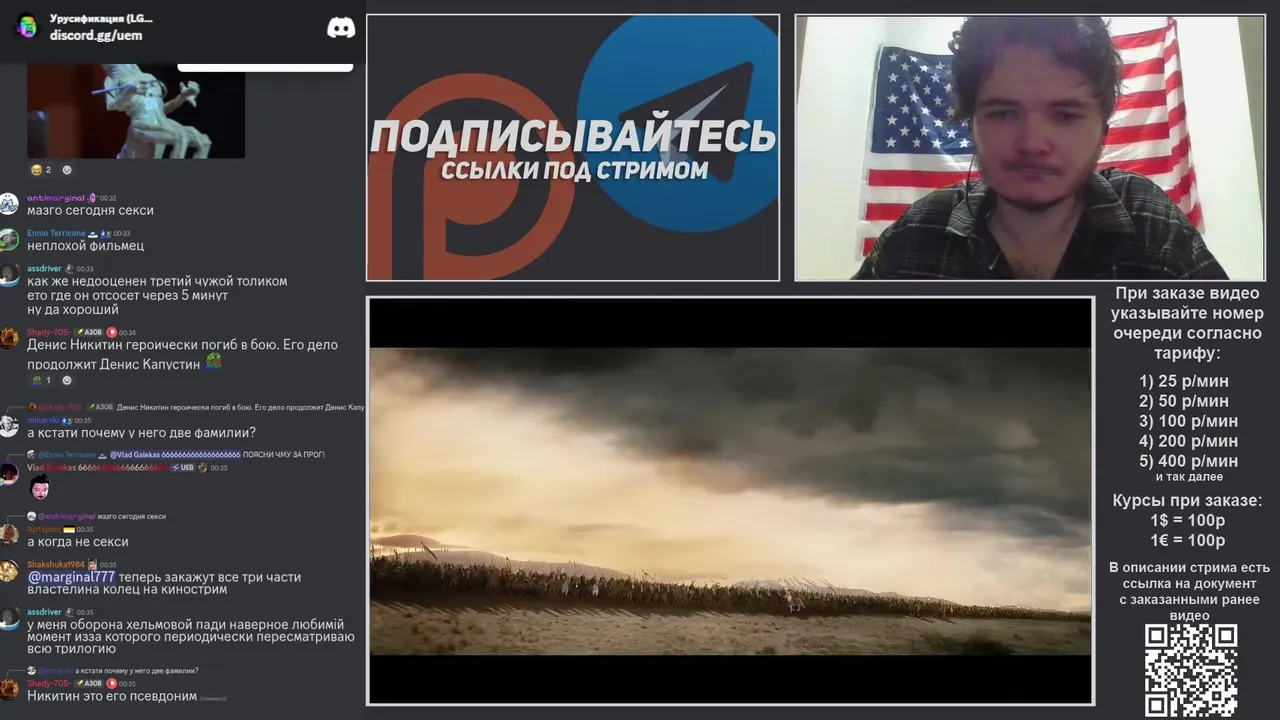Click the assdriver username on the 00:33 message

click(x=44, y=269)
